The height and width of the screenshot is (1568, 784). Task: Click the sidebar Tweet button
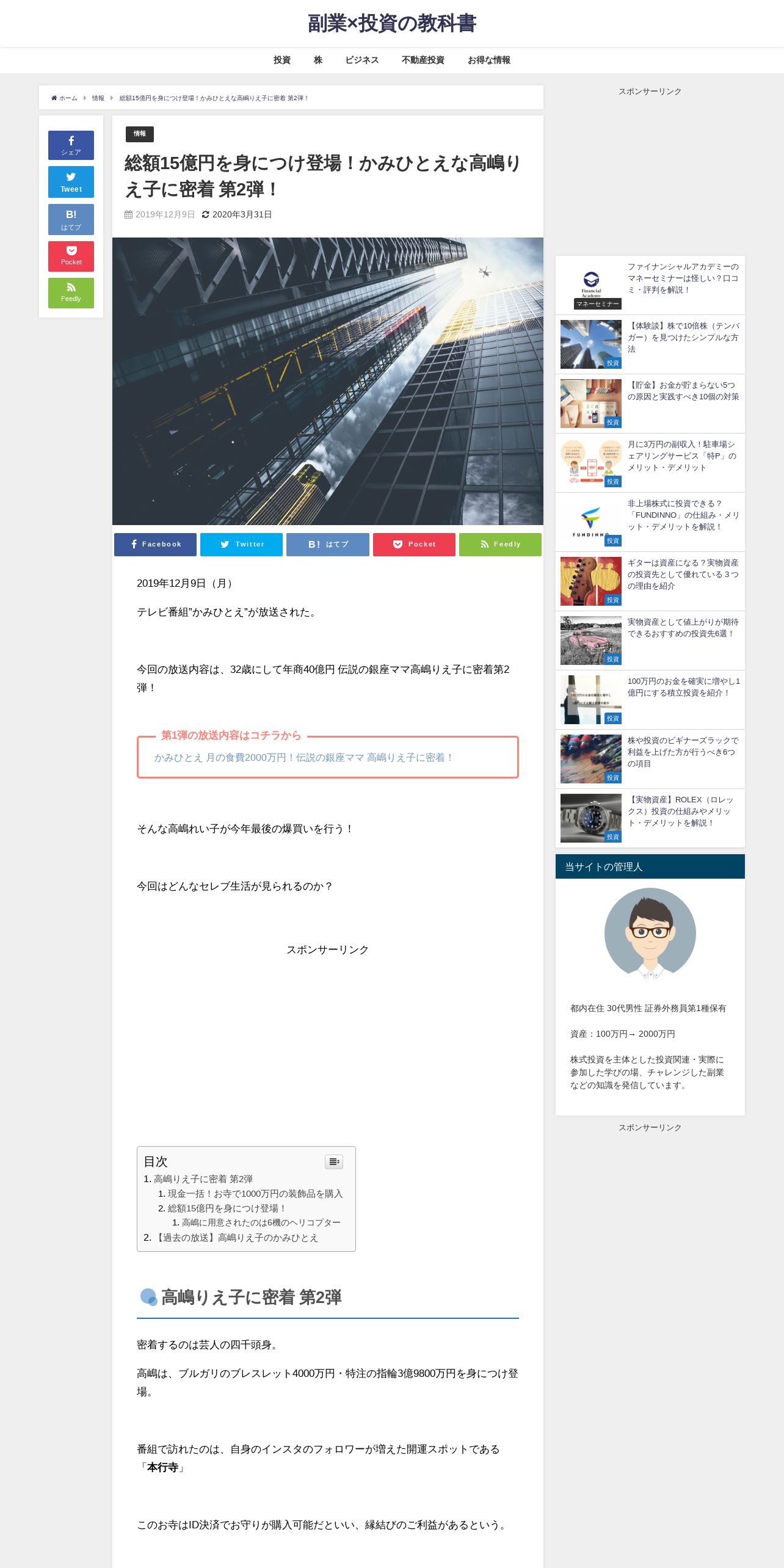click(x=71, y=182)
